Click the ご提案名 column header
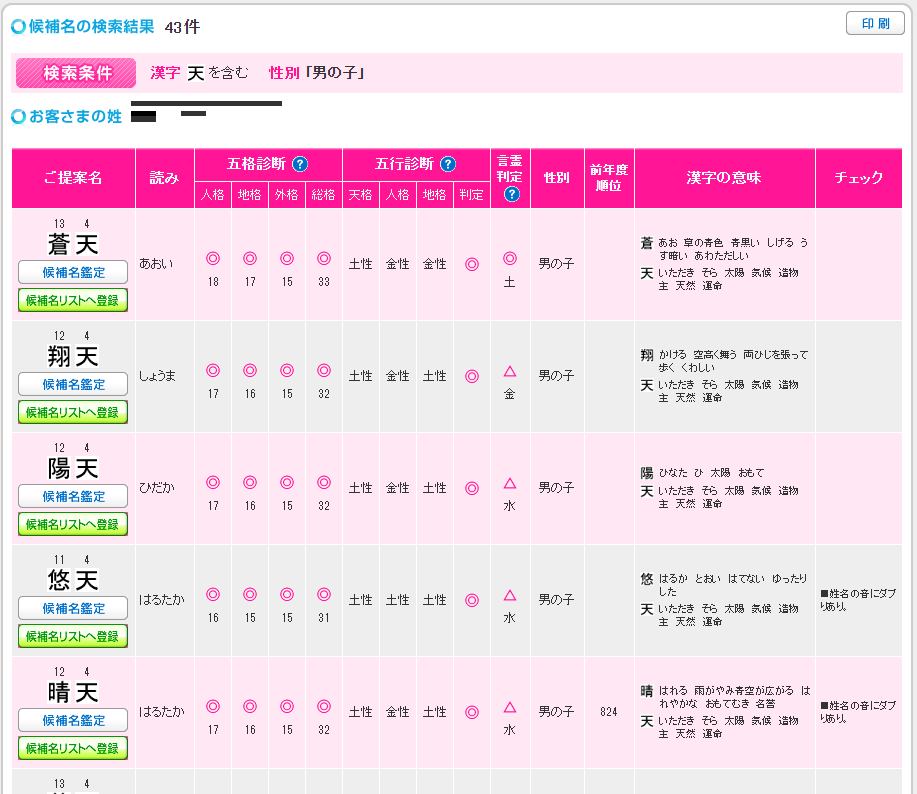Screen dimensions: 917x794 [x=74, y=178]
